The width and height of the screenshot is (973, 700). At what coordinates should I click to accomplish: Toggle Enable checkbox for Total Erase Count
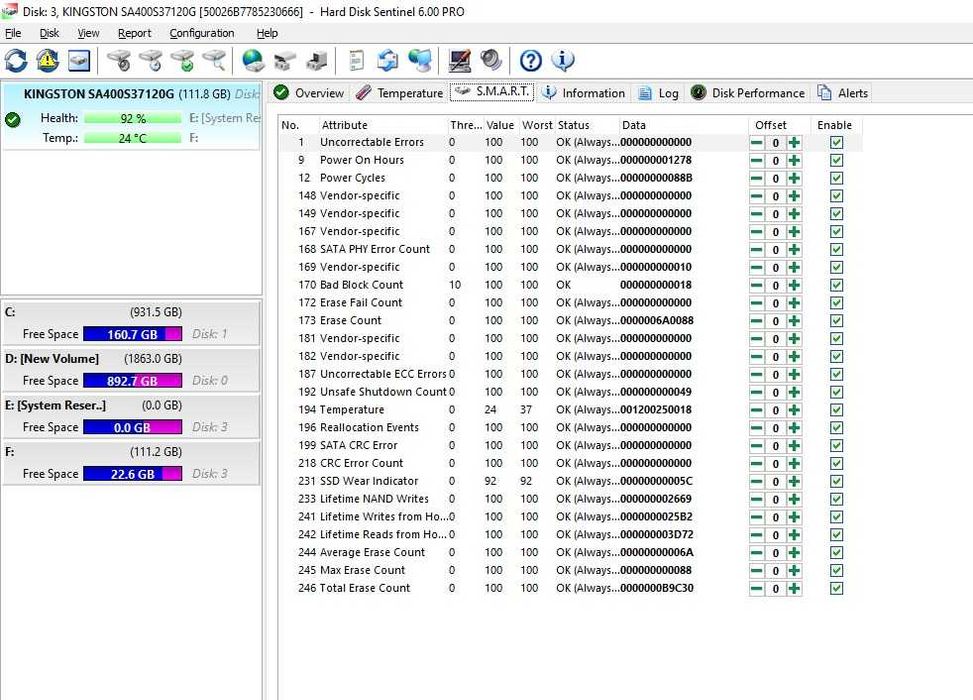pos(836,588)
